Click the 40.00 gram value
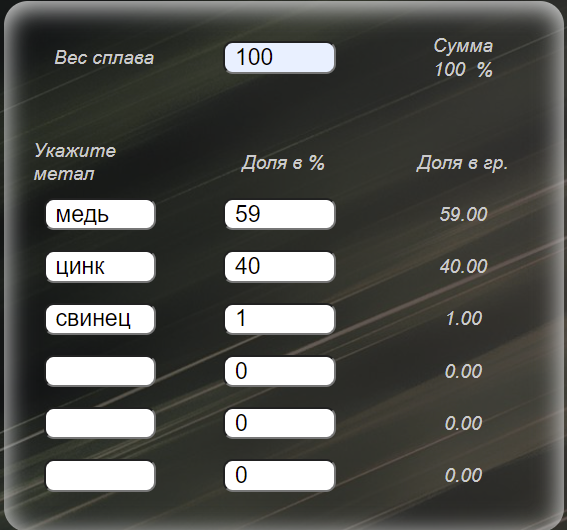This screenshot has height=530, width=567. click(464, 266)
